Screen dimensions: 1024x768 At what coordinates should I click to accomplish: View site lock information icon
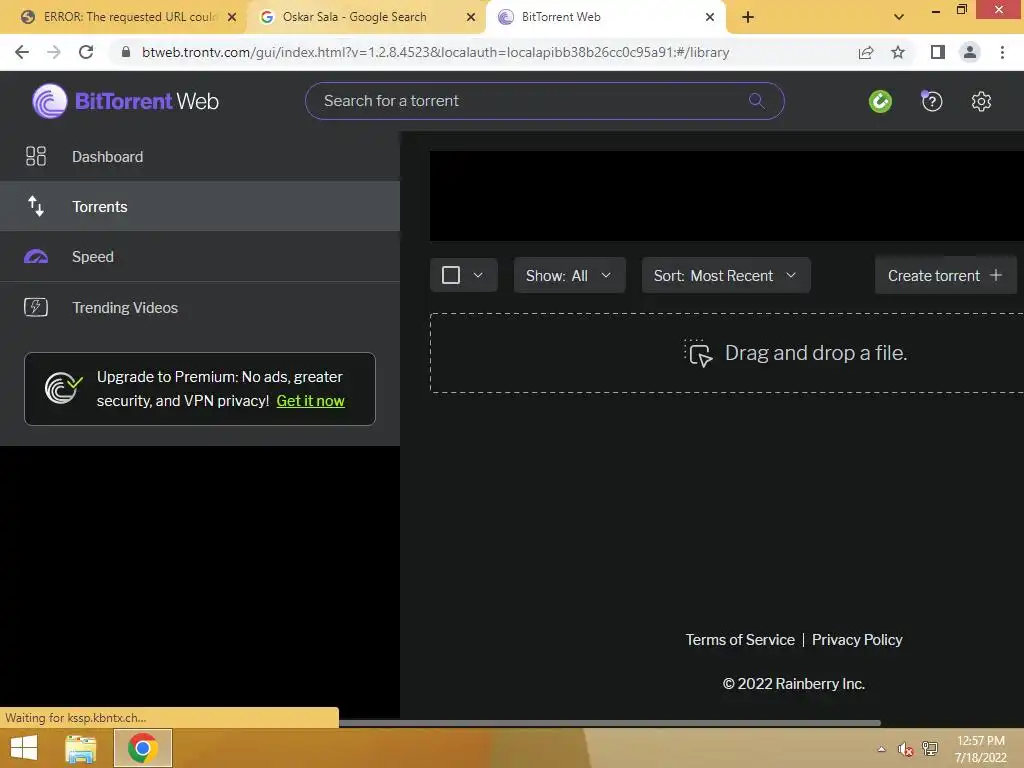pos(126,52)
